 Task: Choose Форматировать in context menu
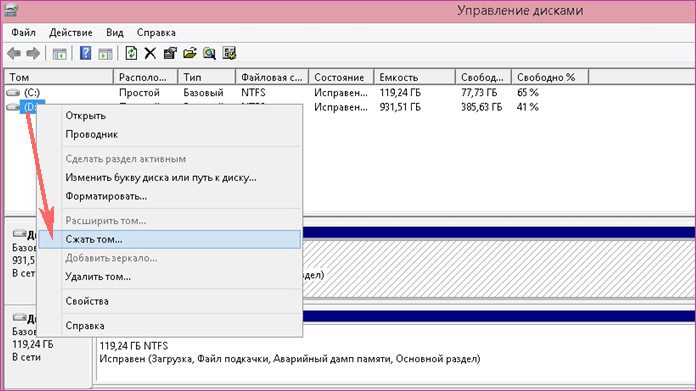(x=169, y=196)
